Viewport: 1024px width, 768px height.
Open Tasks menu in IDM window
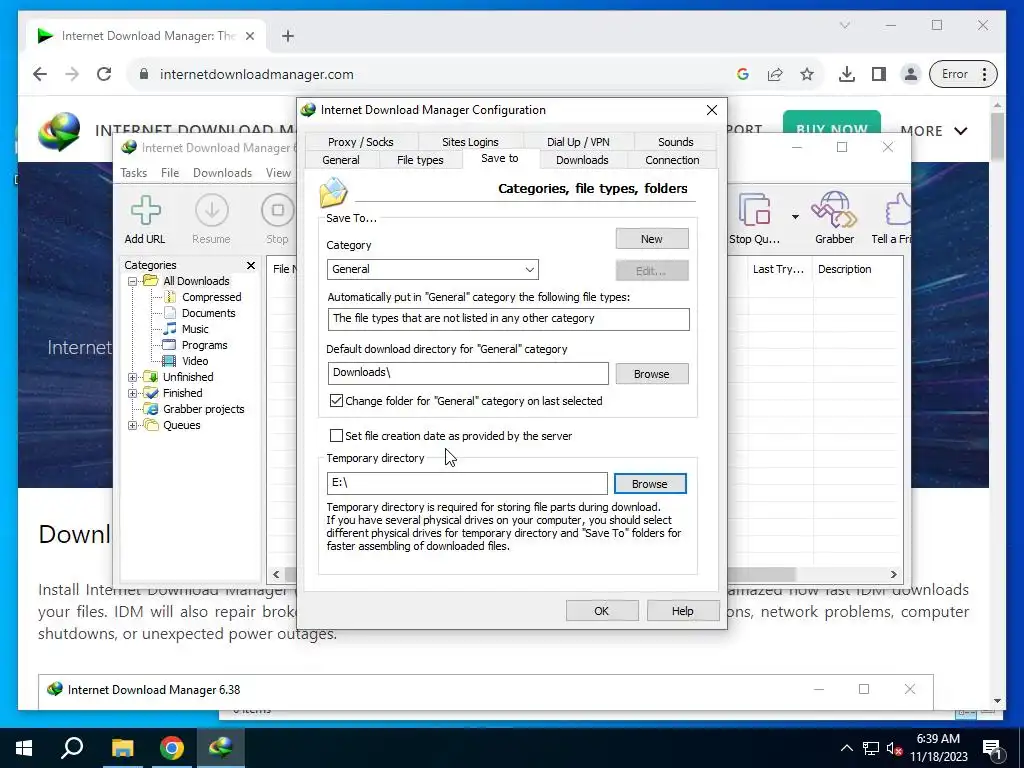tap(133, 173)
